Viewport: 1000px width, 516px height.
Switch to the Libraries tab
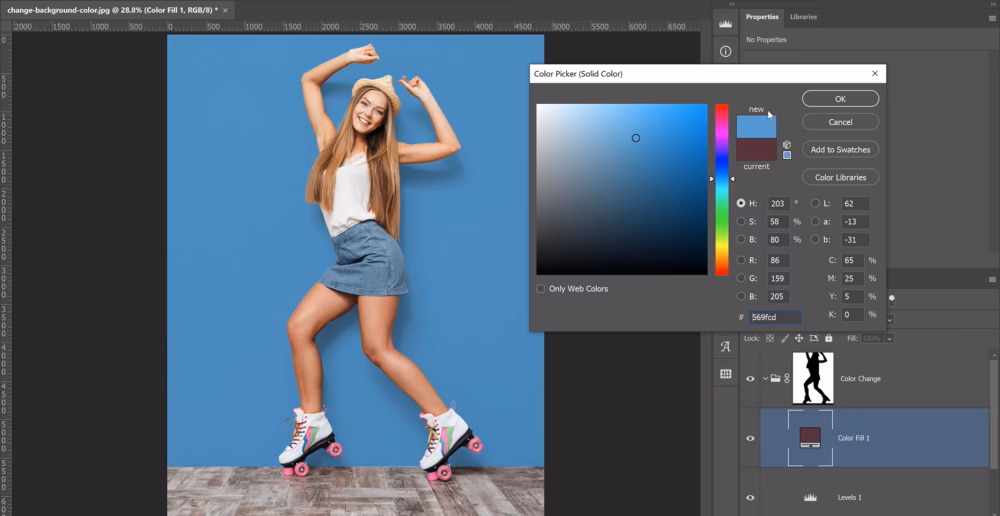pos(804,17)
